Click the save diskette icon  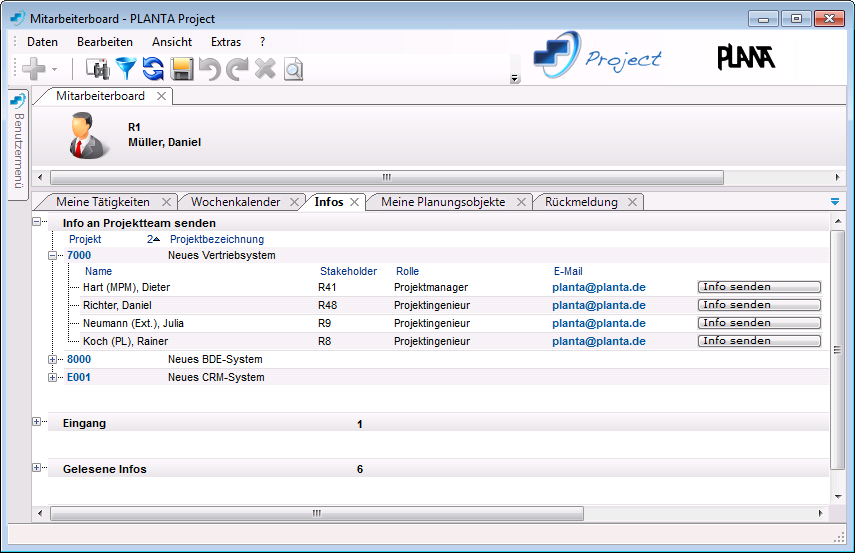coord(181,68)
